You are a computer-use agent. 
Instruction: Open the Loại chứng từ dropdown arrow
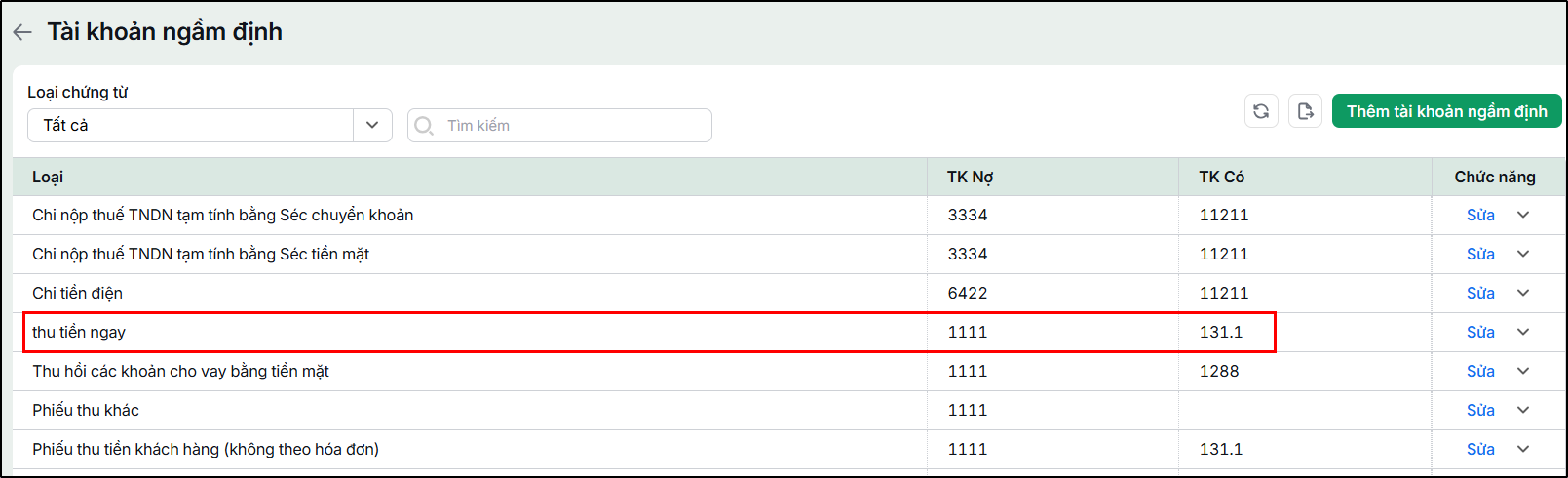pyautogui.click(x=372, y=125)
